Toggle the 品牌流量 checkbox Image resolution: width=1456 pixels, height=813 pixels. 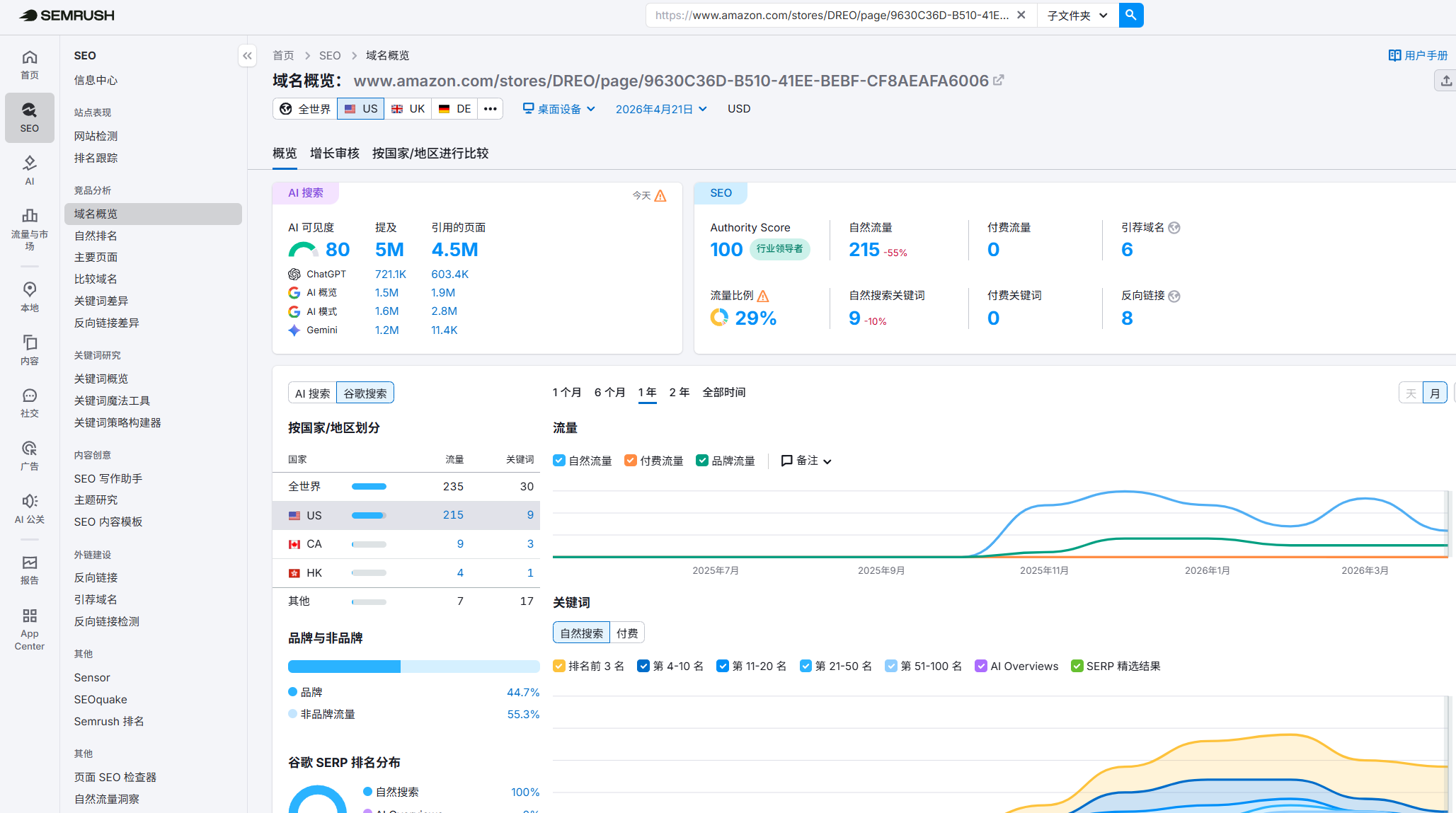tap(702, 461)
